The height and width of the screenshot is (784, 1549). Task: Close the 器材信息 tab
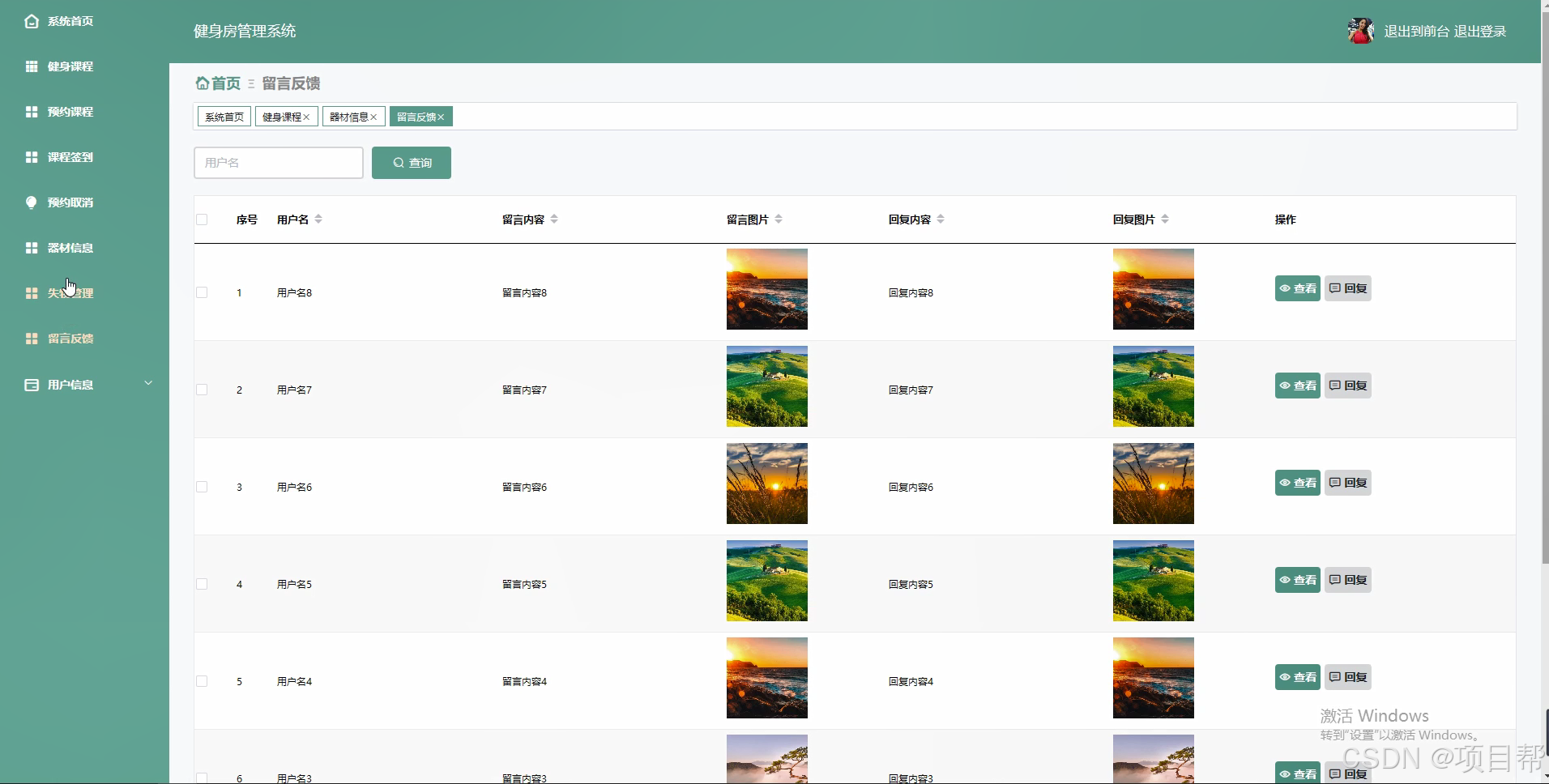tap(373, 117)
